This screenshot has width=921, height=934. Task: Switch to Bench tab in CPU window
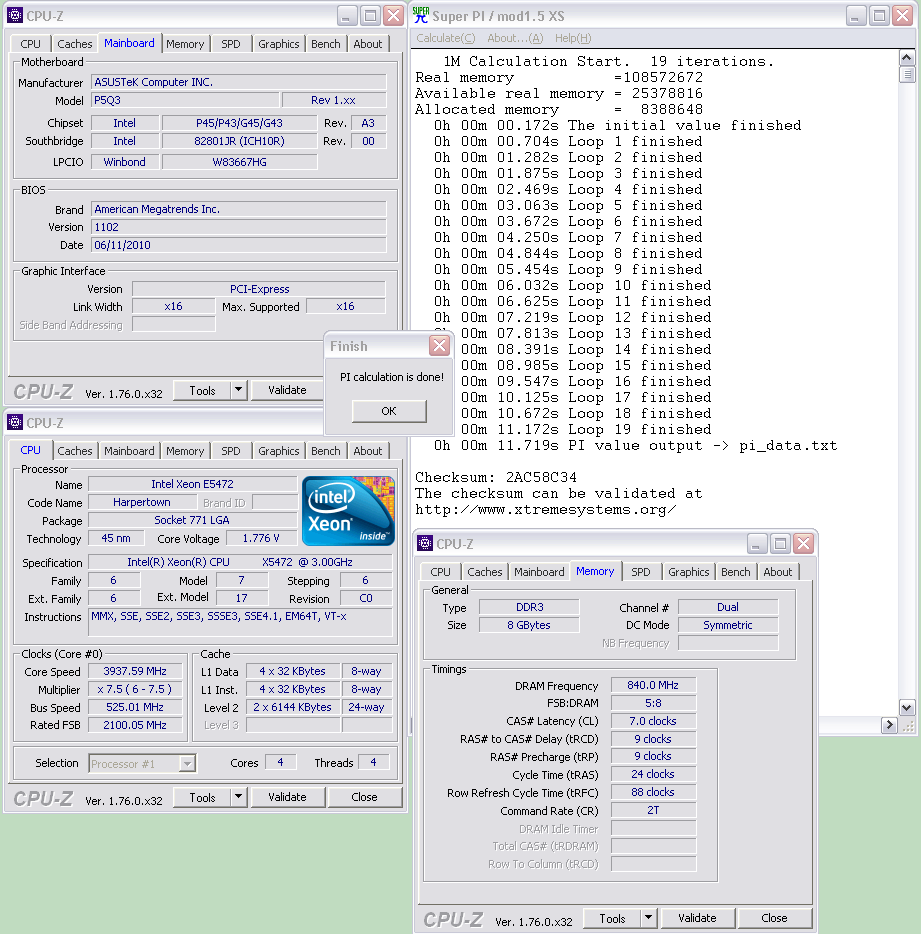coord(325,450)
